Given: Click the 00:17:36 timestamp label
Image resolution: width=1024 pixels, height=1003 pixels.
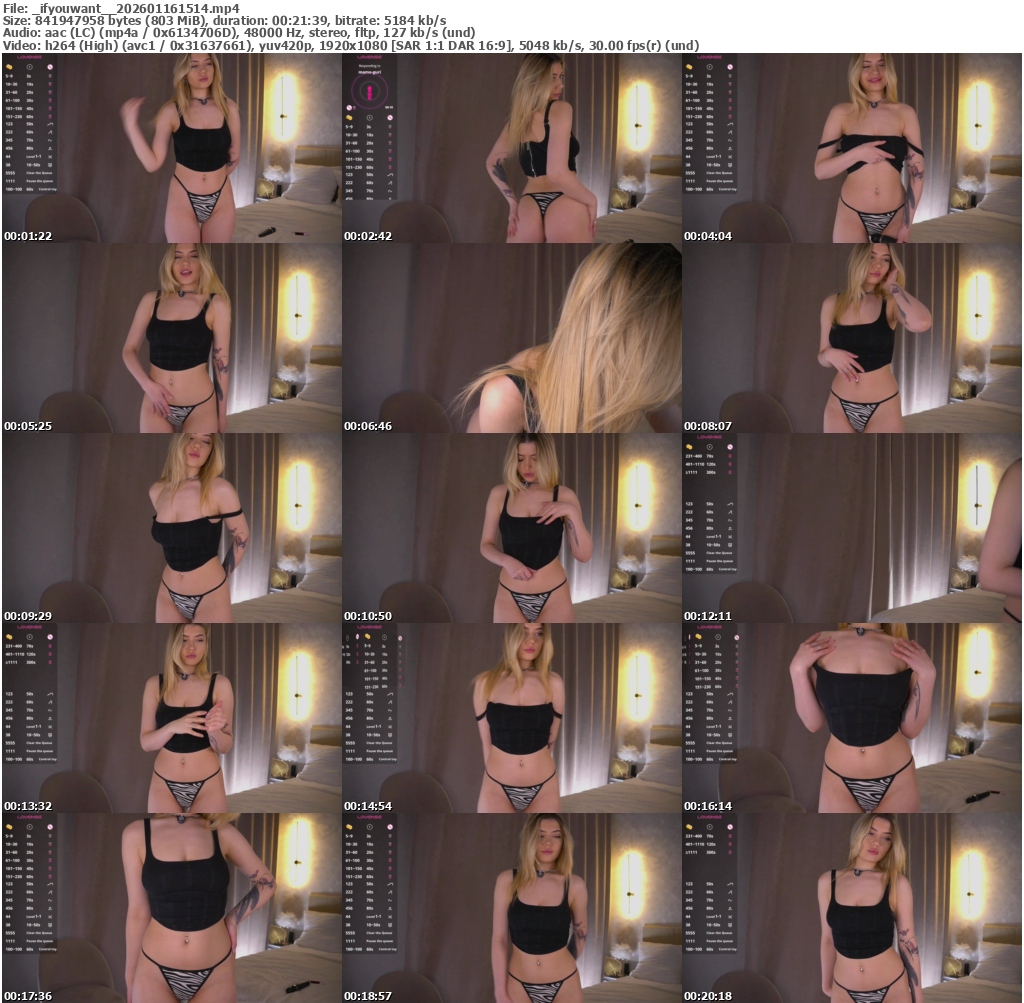Looking at the screenshot, I should [x=28, y=995].
